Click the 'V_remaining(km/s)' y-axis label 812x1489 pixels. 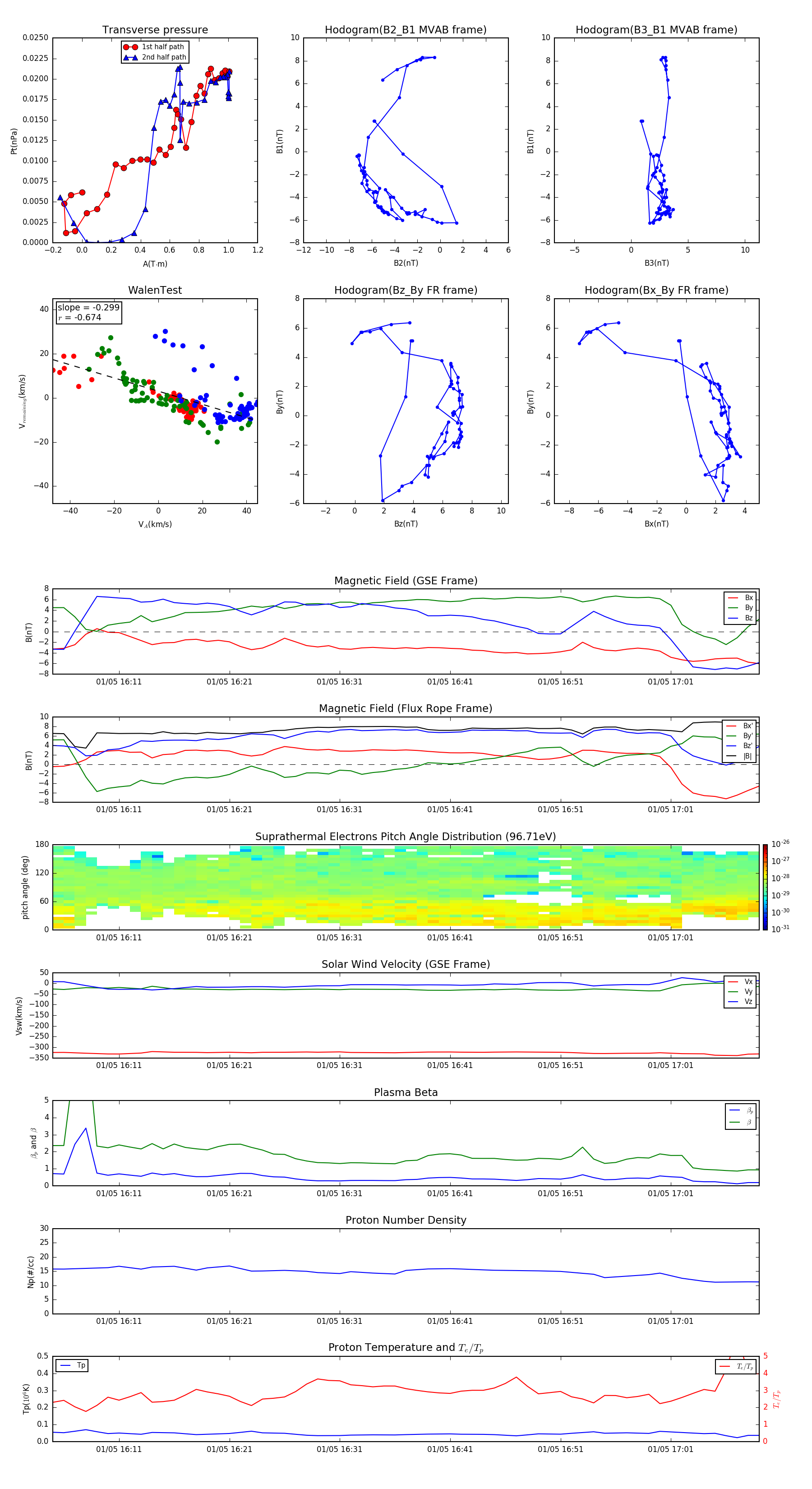tap(23, 401)
